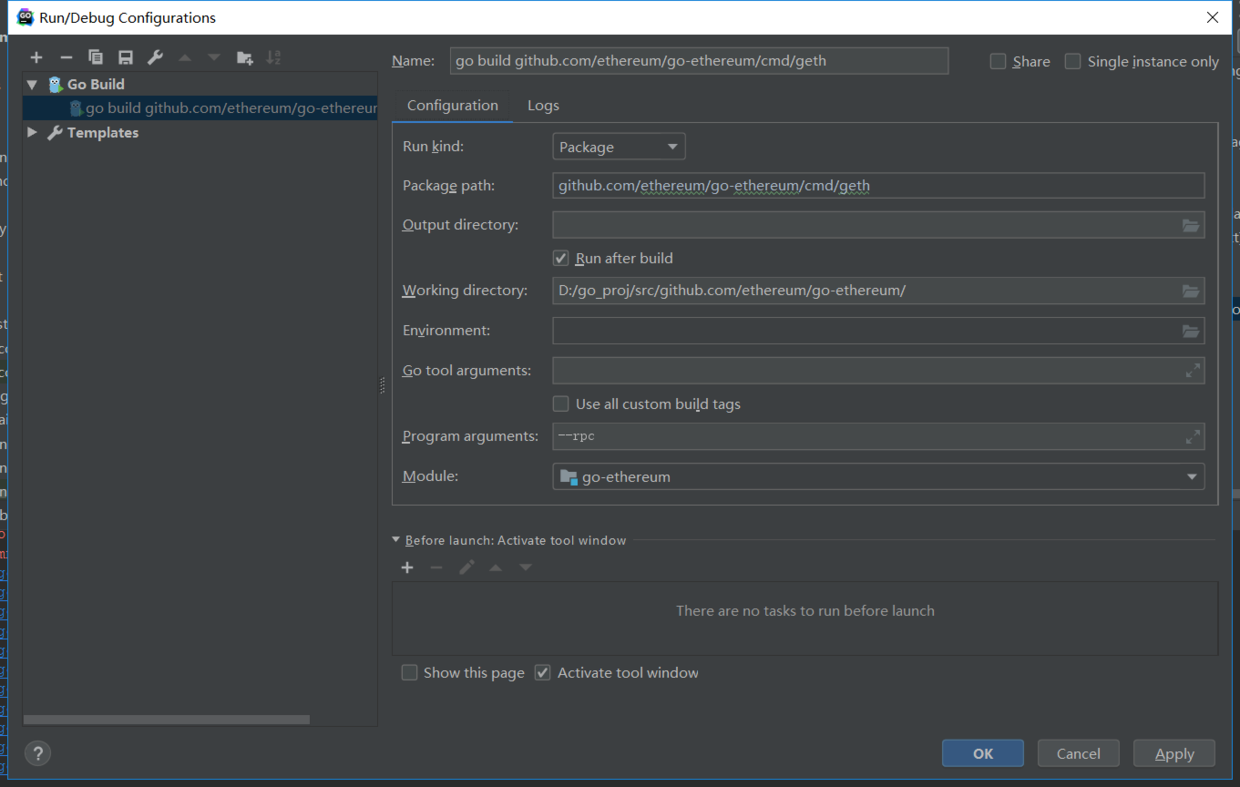Copy the selected configuration

click(x=95, y=58)
